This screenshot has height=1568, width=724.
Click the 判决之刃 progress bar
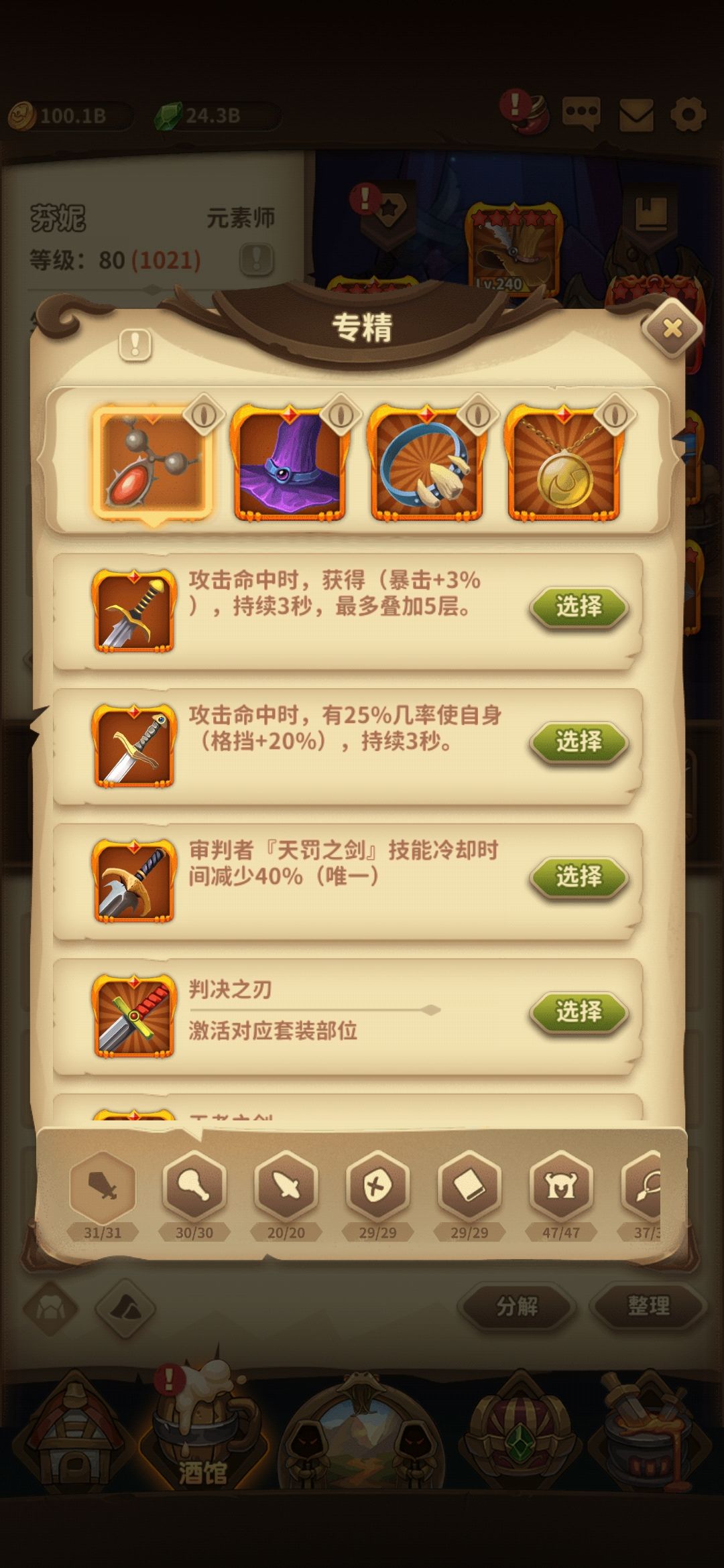tap(315, 1010)
